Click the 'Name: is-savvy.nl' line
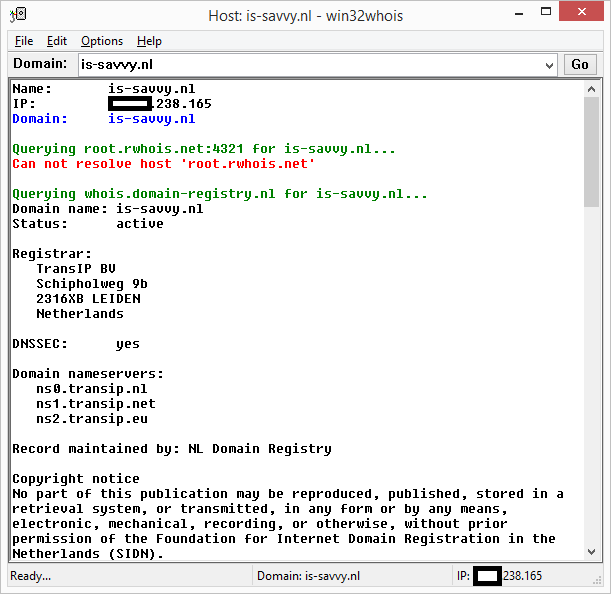The width and height of the screenshot is (611, 594). [104, 89]
